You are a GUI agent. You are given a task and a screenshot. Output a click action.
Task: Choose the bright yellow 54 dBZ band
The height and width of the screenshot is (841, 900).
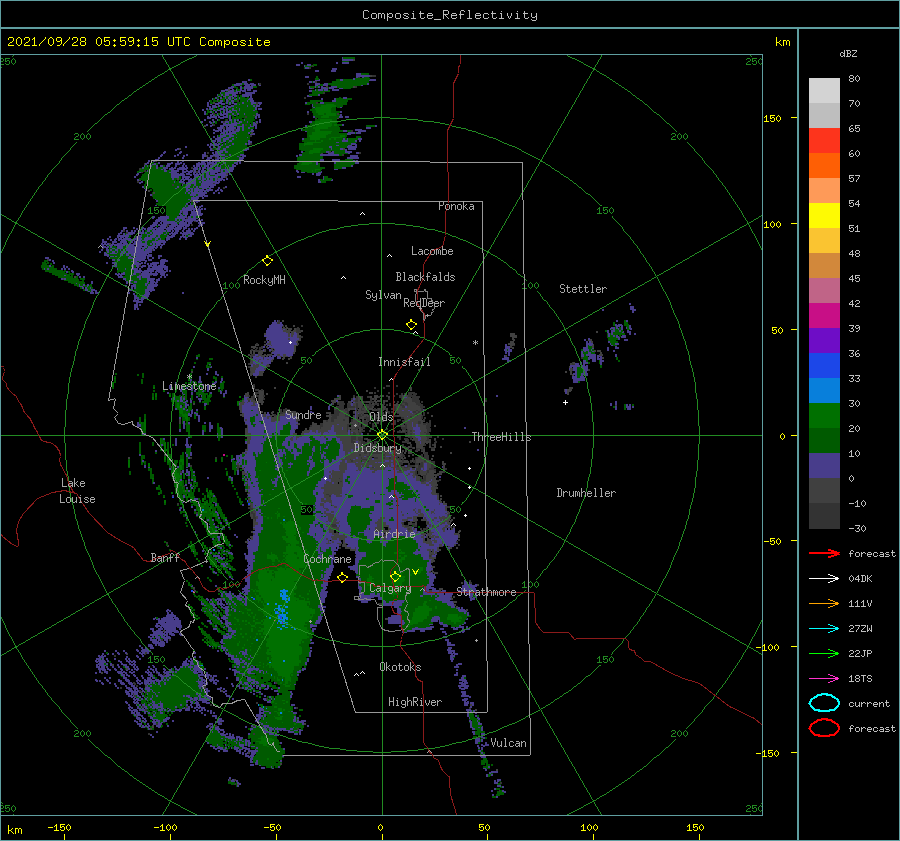pos(824,215)
